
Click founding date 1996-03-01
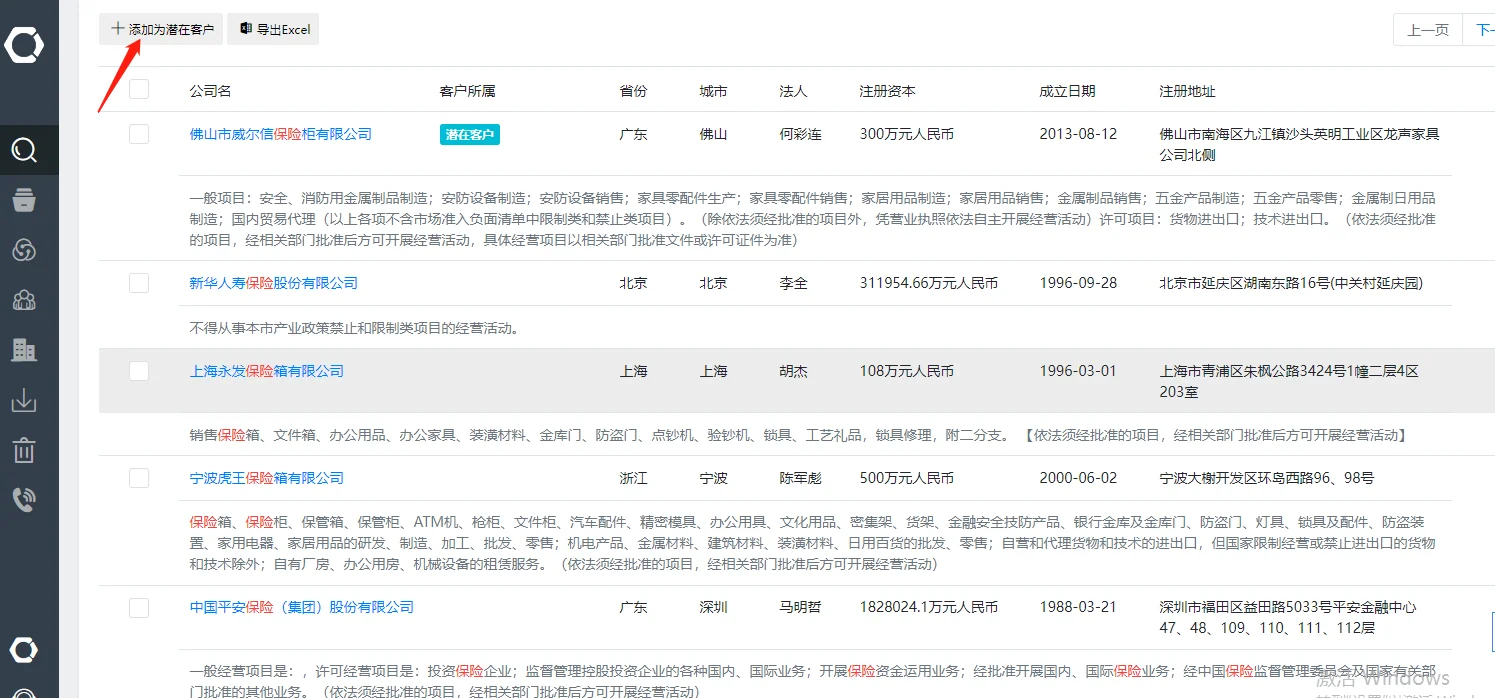click(1078, 371)
